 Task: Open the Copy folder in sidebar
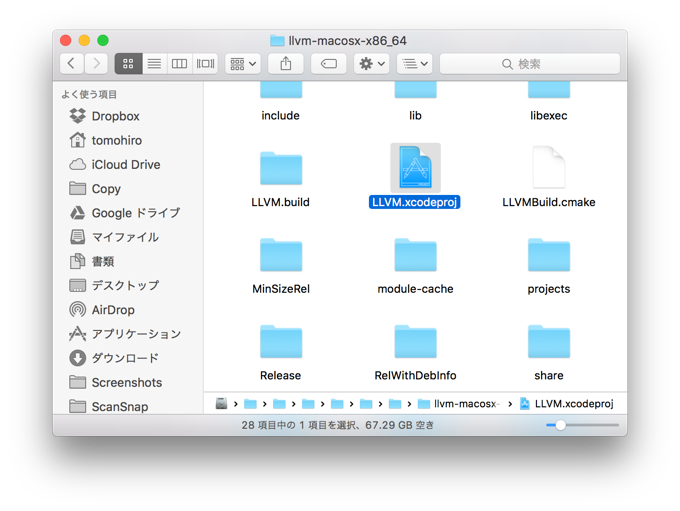coord(95,189)
